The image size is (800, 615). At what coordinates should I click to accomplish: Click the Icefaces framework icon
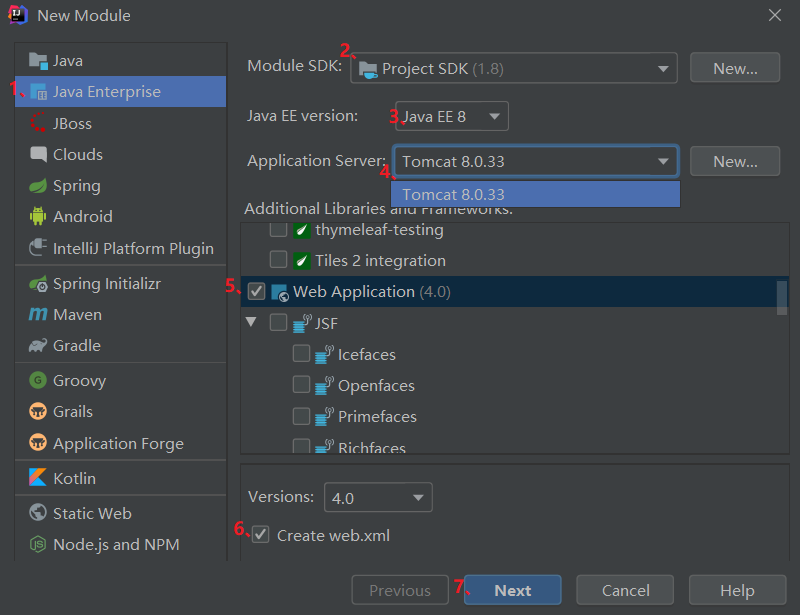324,355
